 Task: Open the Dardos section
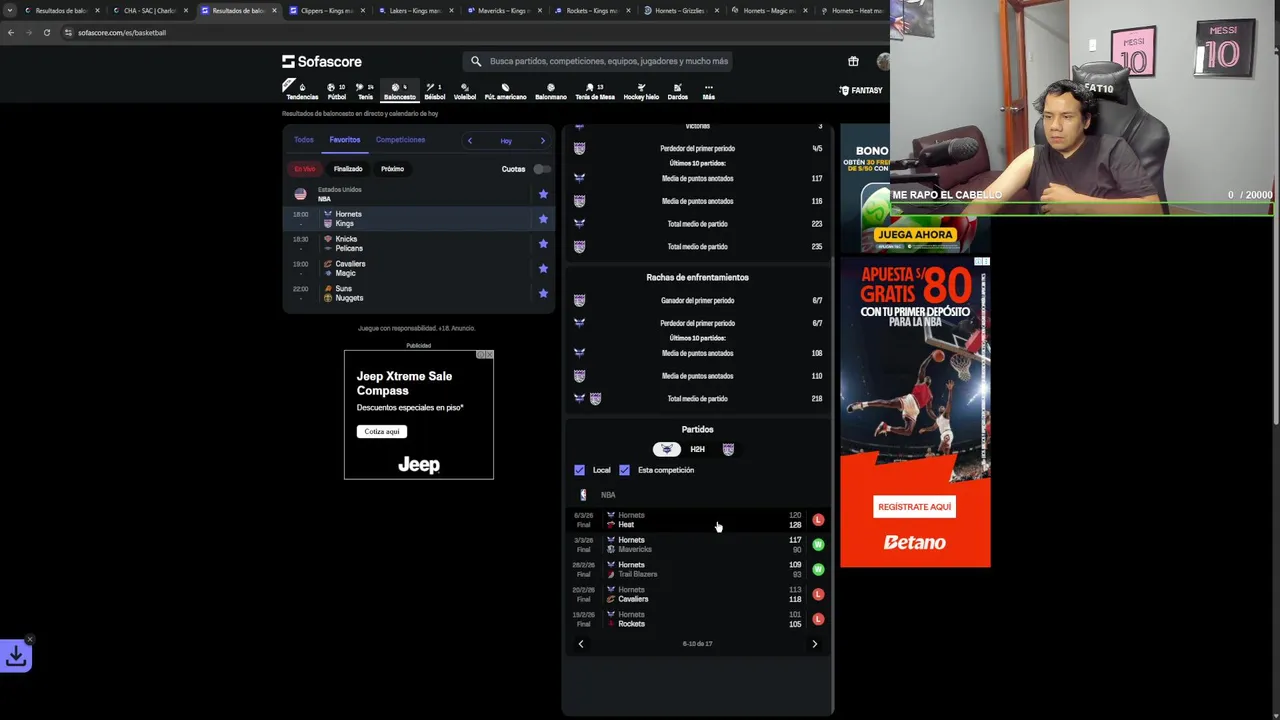pos(677,91)
